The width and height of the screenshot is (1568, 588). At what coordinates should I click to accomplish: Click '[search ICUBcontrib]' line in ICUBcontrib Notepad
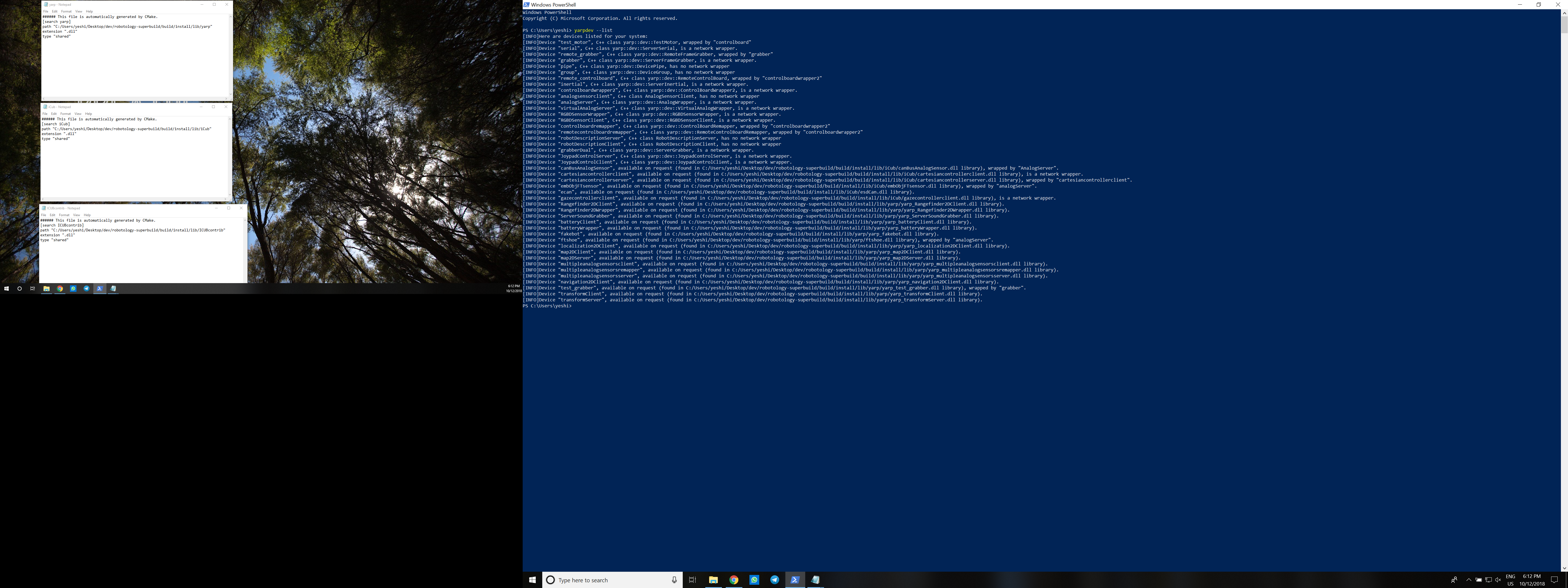tap(62, 225)
